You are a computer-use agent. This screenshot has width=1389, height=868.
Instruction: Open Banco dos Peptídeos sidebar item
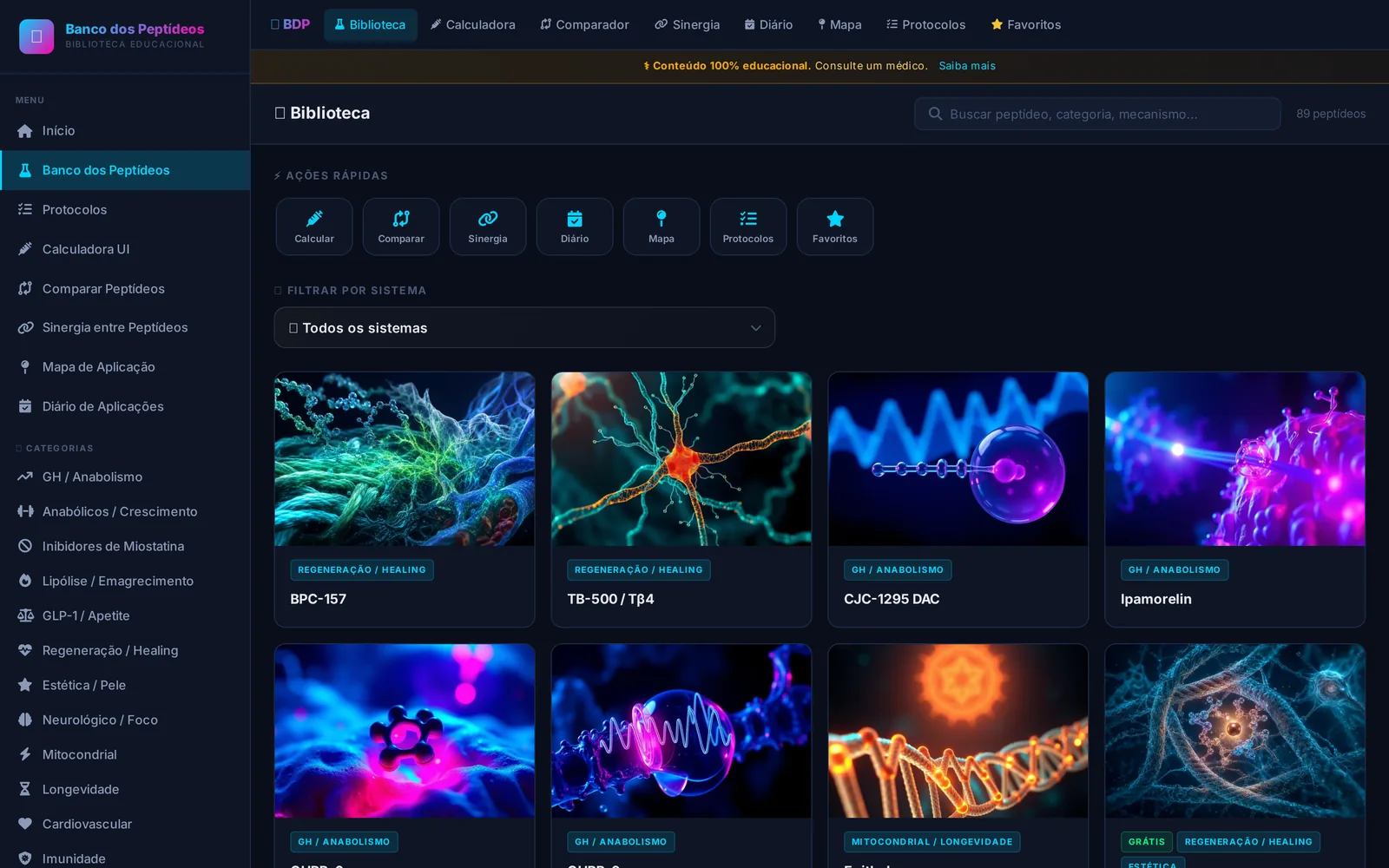pos(125,170)
